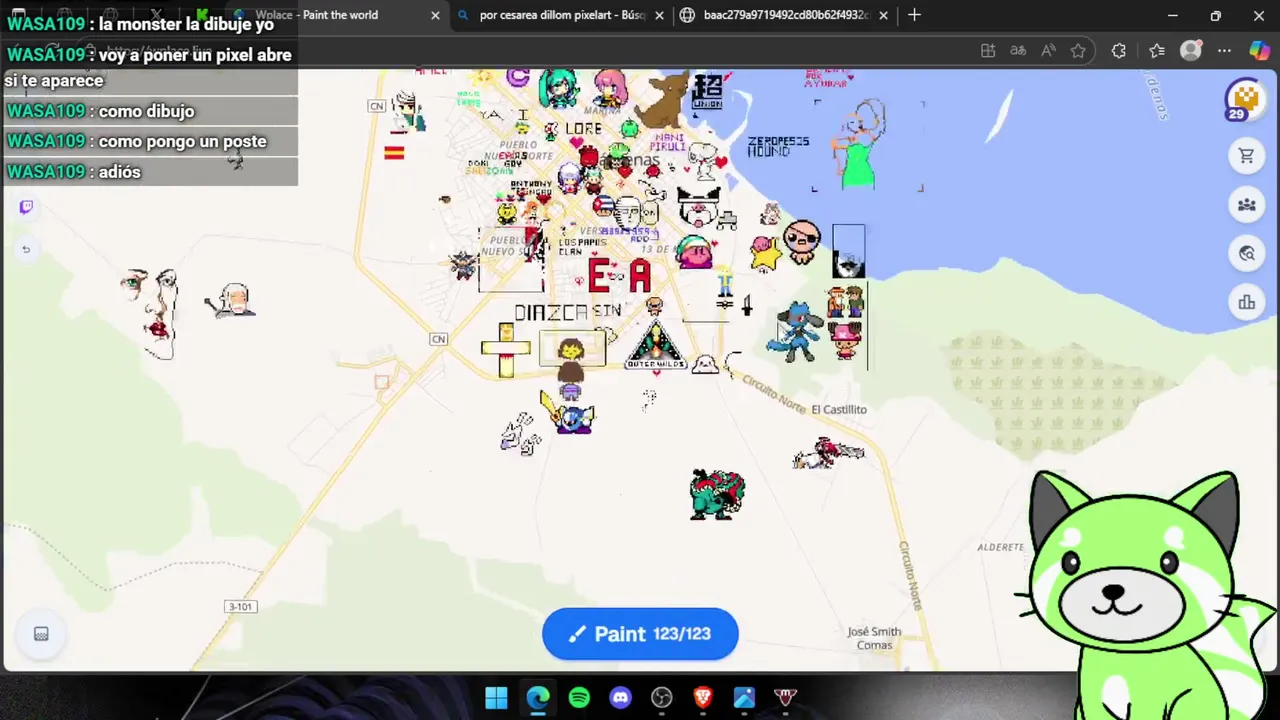This screenshot has height=720, width=1280.
Task: Close the por cesarea dillom pixelart tab
Action: click(x=659, y=15)
